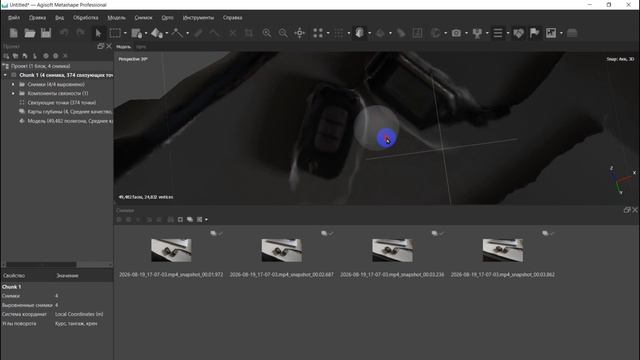The image size is (640, 360).
Task: Click the Zoom out magnifier icon
Action: pyautogui.click(x=283, y=33)
